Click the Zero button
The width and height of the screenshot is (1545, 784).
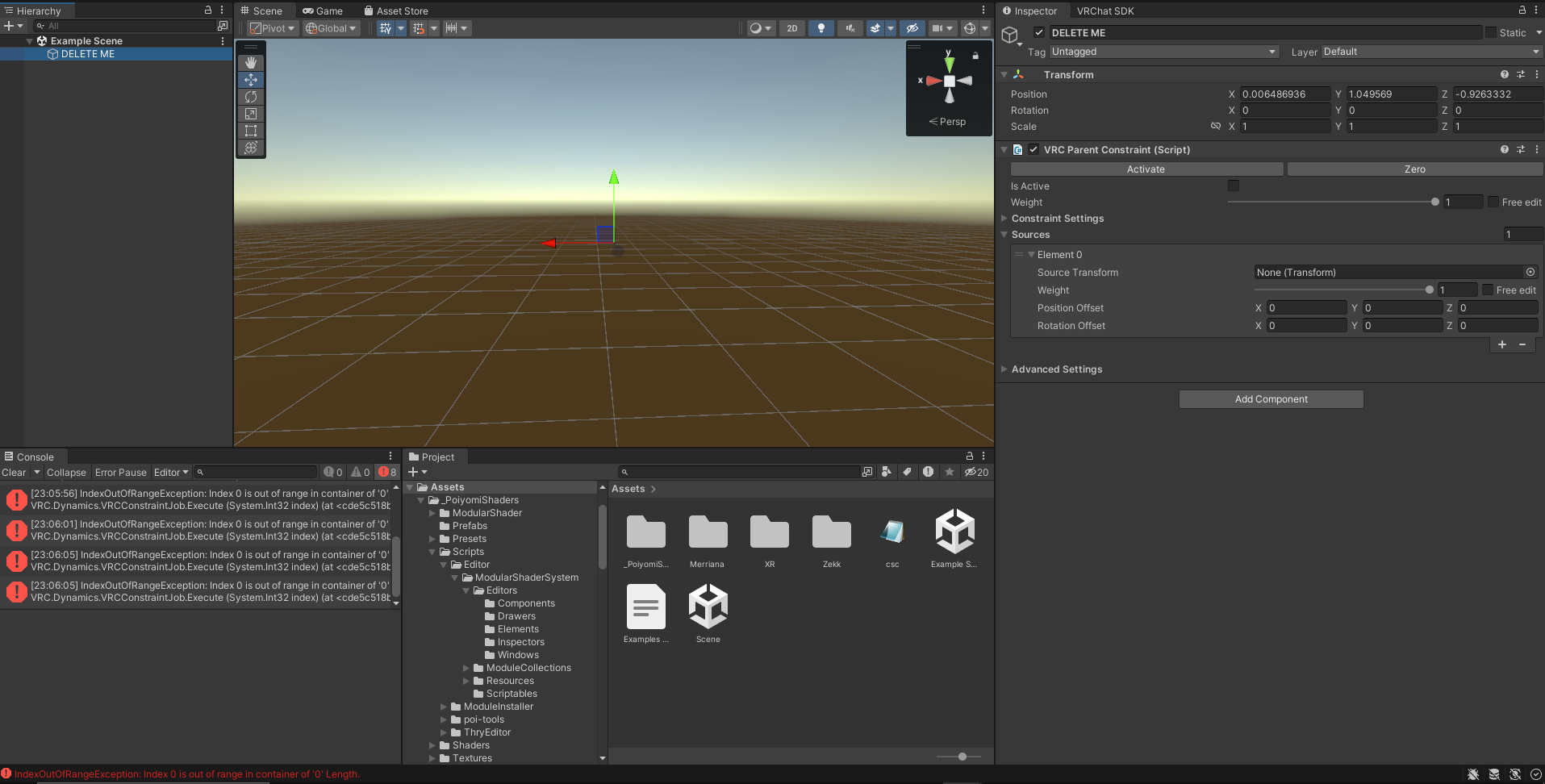pyautogui.click(x=1415, y=169)
